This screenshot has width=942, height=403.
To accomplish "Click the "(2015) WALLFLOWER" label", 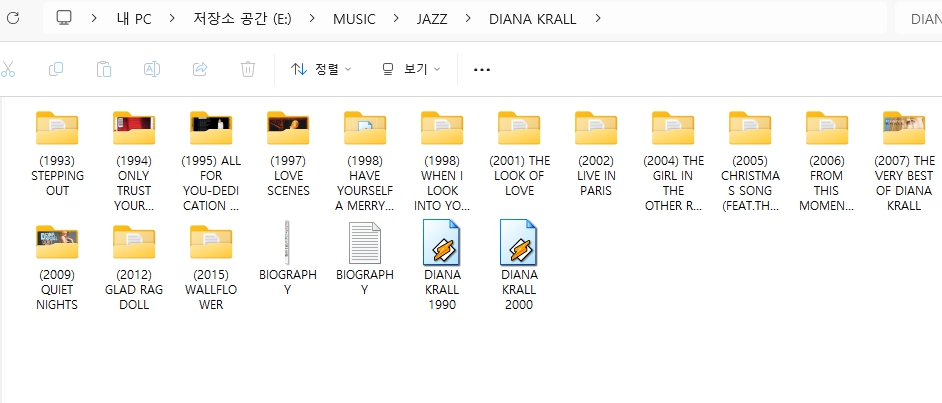I will coord(211,289).
